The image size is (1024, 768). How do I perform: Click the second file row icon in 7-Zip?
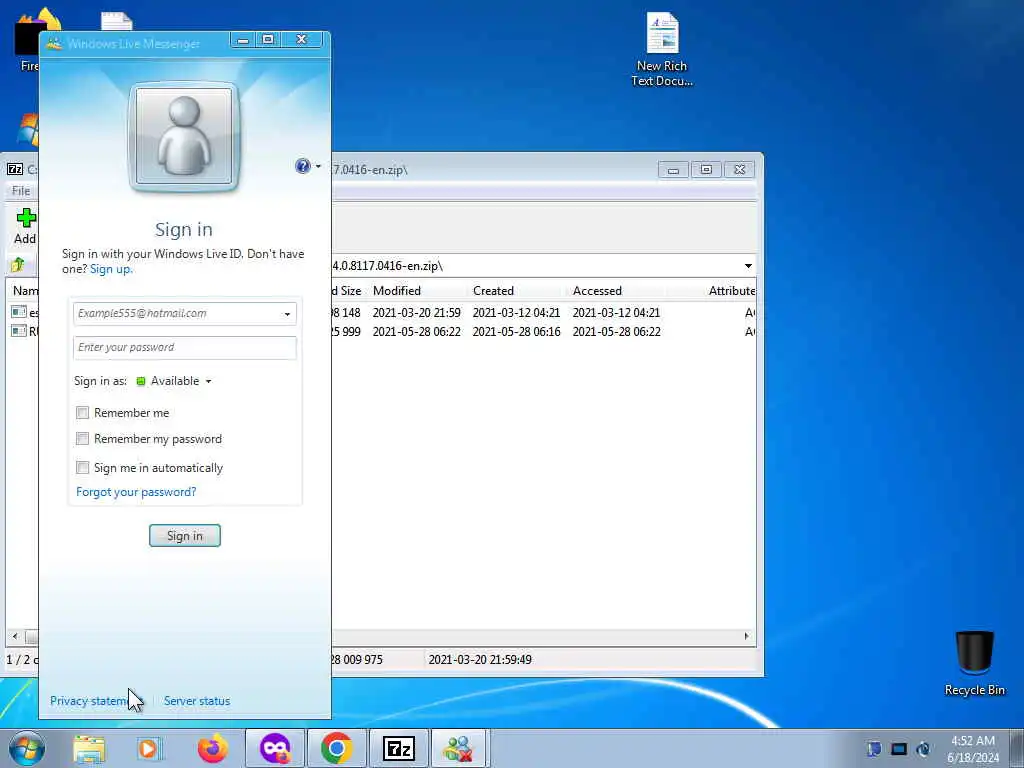pyautogui.click(x=19, y=331)
